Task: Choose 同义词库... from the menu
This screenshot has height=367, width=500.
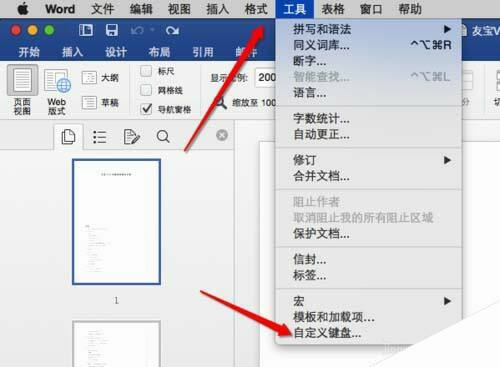Action: (x=369, y=45)
